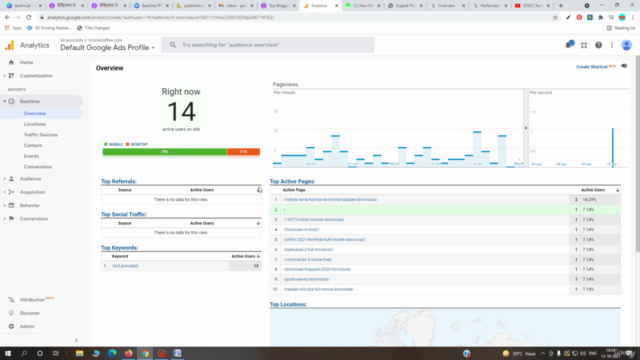
Task: Click the (not provided) keyword link
Action: 125,266
